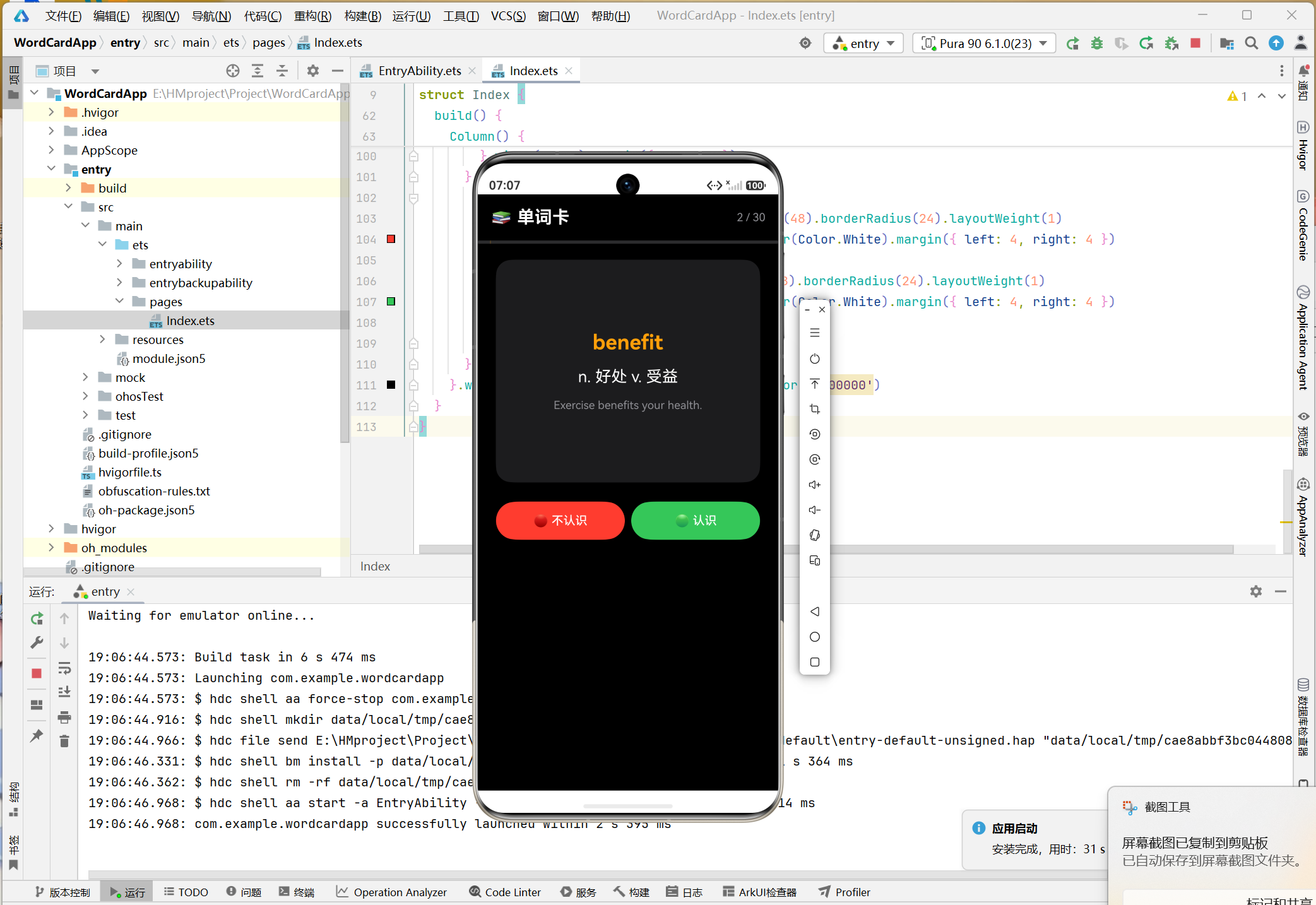Screen dimensions: 1316x905
Task: Expand the .hvigor folder
Action: click(x=51, y=112)
